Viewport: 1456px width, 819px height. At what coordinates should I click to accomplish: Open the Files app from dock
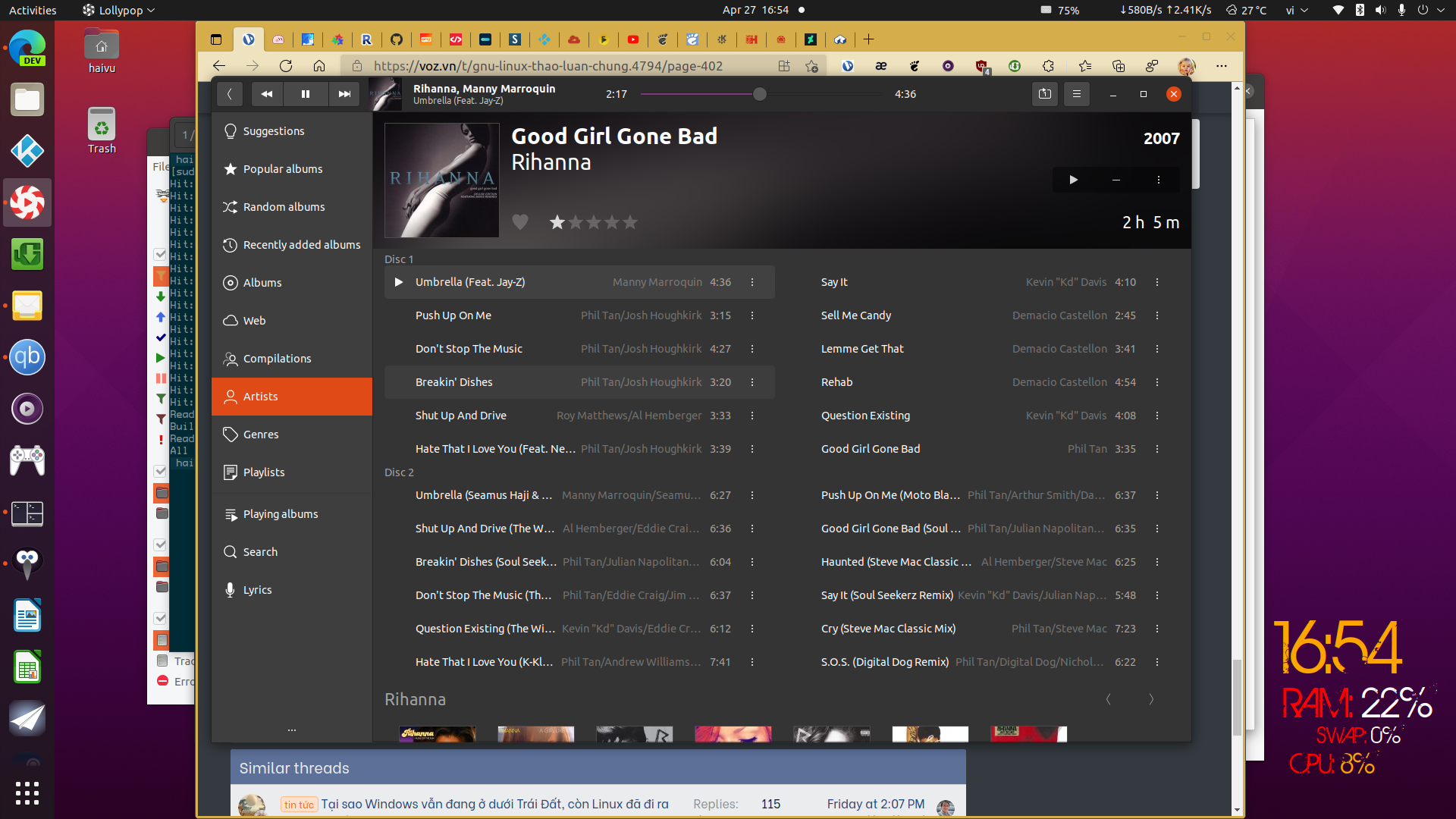[x=27, y=99]
